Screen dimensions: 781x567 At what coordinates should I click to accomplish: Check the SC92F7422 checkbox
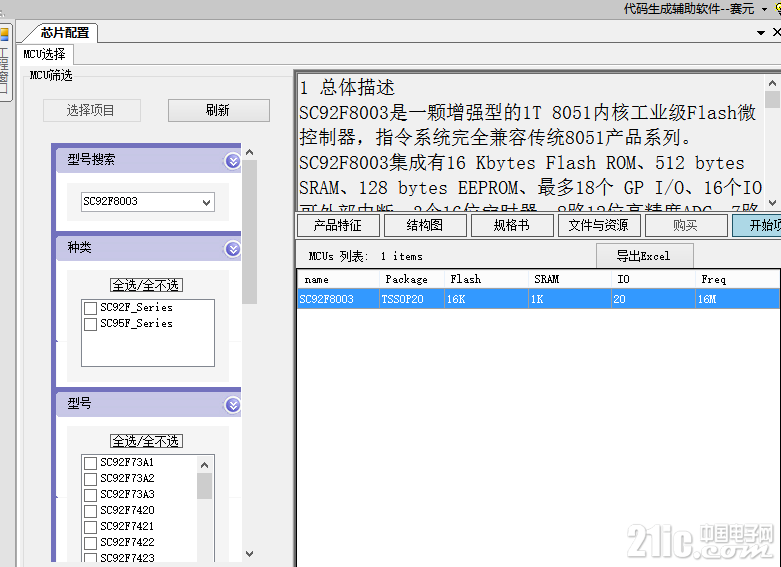(x=90, y=543)
